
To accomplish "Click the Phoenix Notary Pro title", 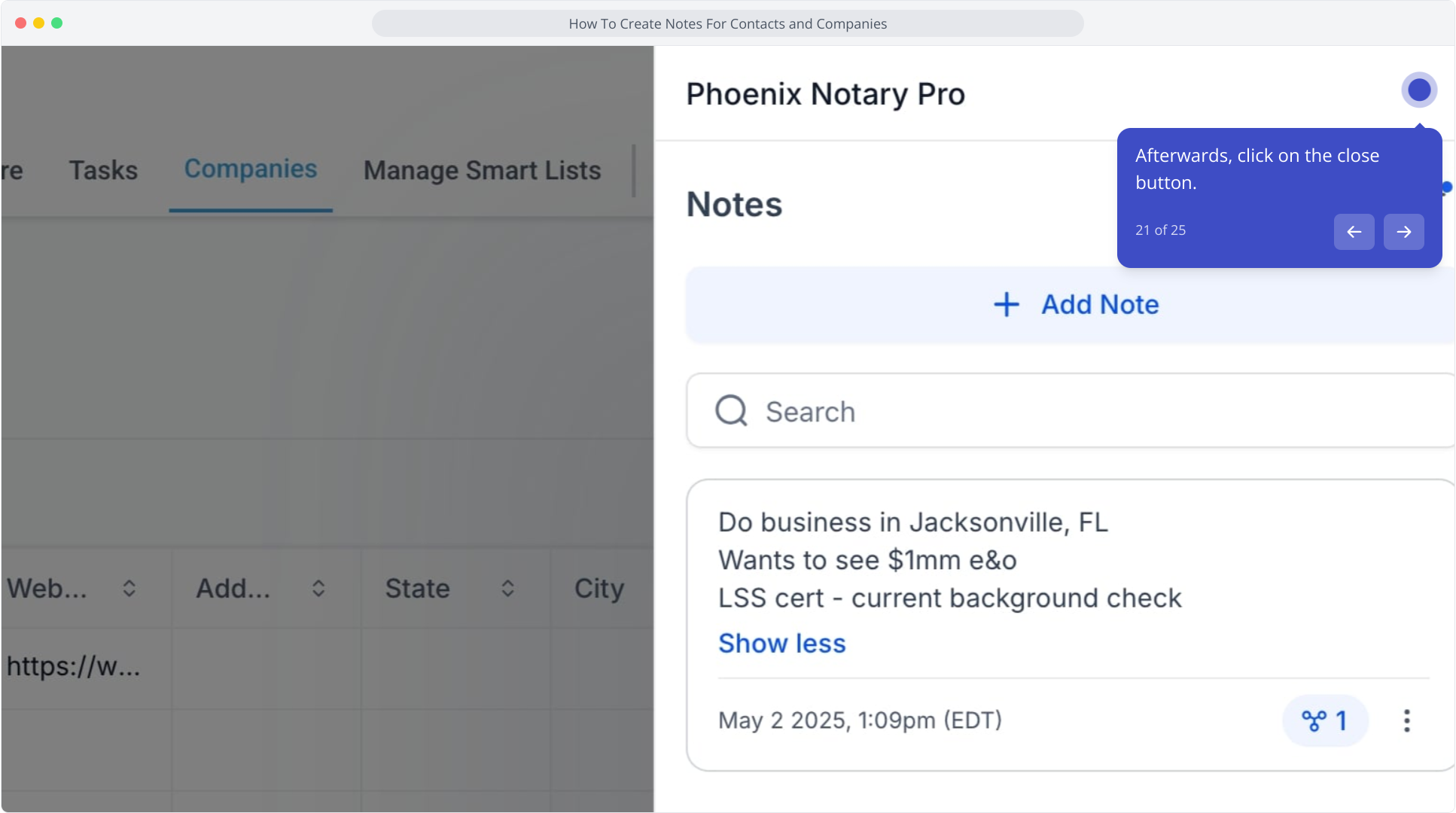I will 825,94.
